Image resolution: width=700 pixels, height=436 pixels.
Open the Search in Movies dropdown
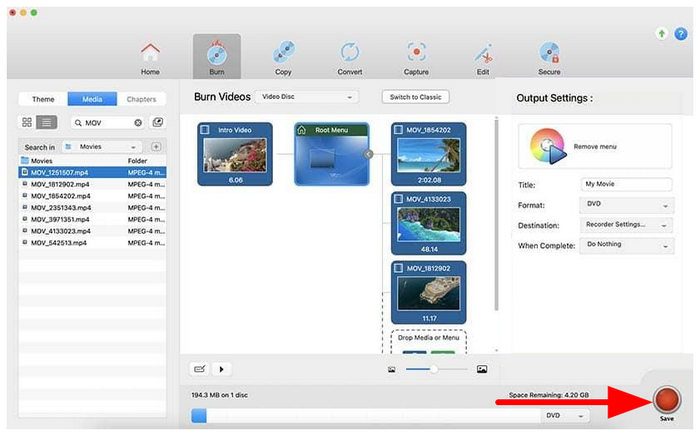pyautogui.click(x=102, y=147)
